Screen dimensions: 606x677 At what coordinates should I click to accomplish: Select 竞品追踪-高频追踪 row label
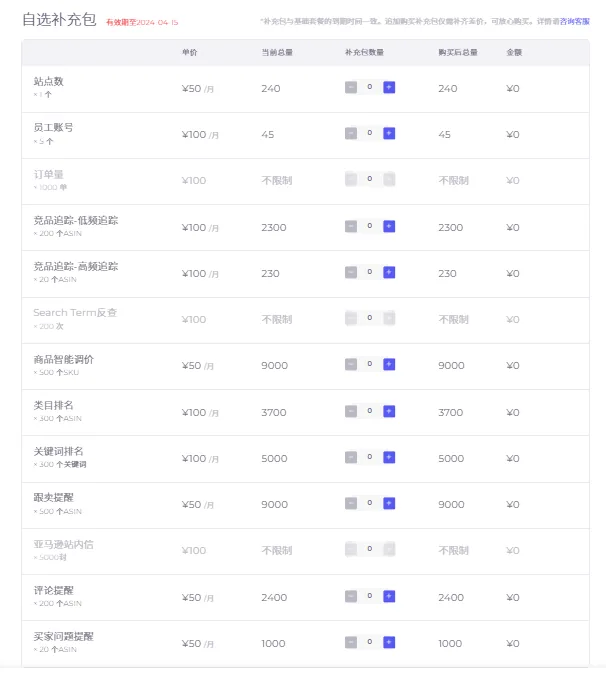pos(76,266)
